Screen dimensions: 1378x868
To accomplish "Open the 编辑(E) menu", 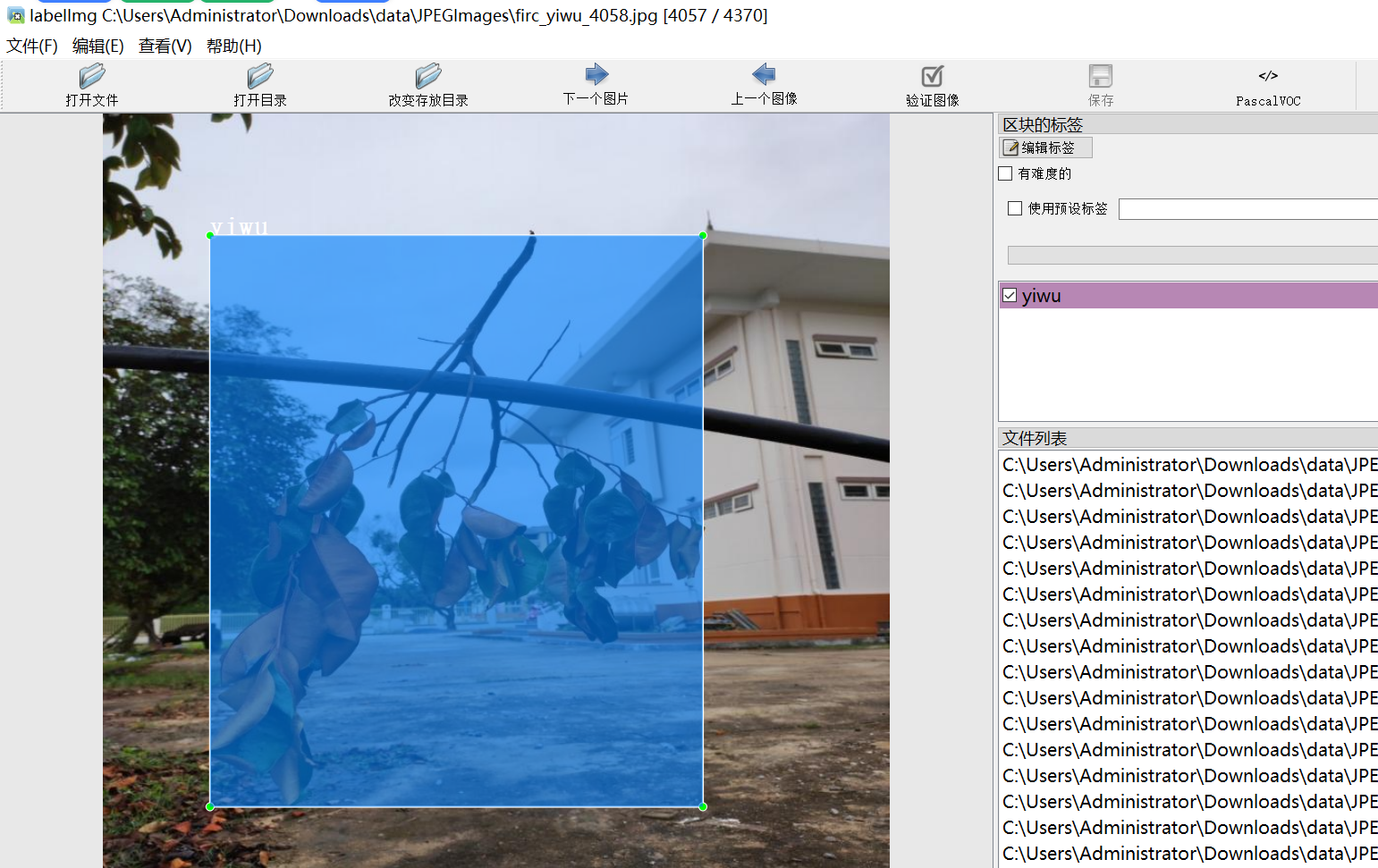I will coord(98,46).
